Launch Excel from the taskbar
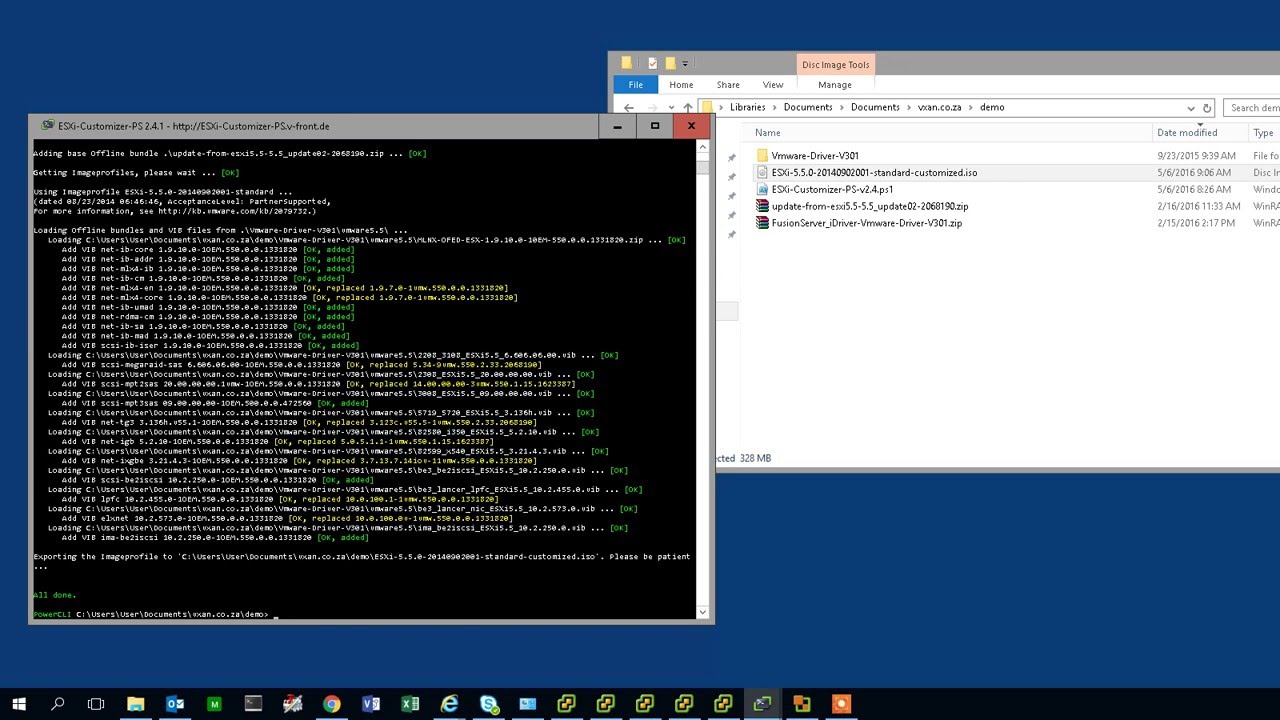The height and width of the screenshot is (720, 1280). 410,704
